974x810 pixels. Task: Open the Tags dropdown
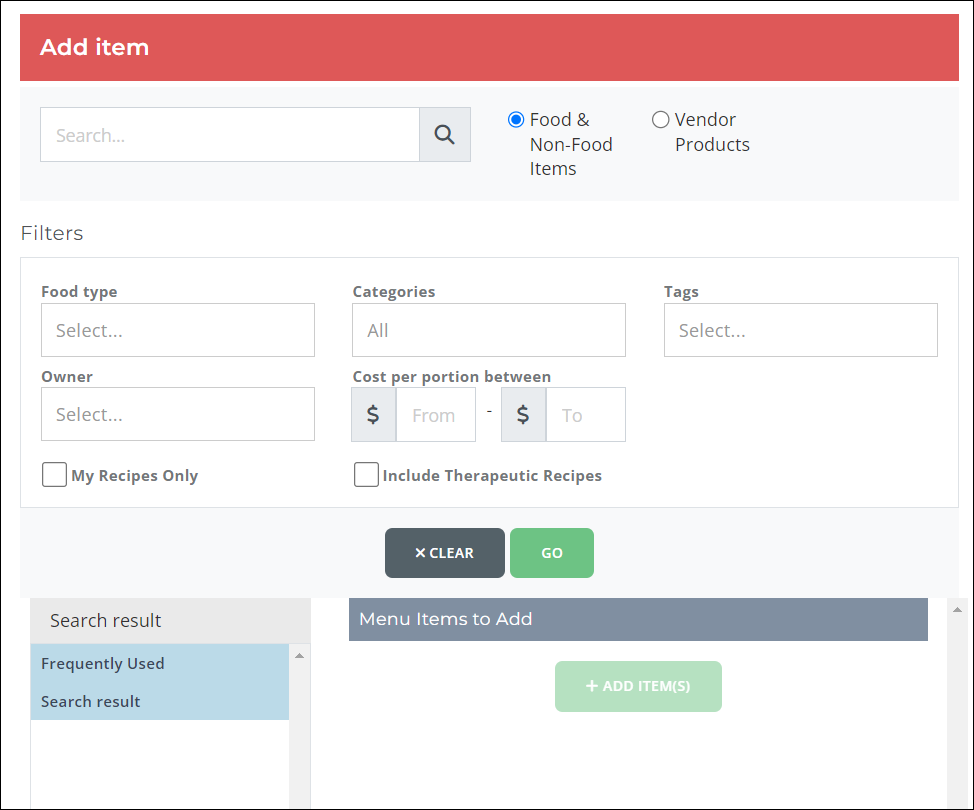point(800,330)
